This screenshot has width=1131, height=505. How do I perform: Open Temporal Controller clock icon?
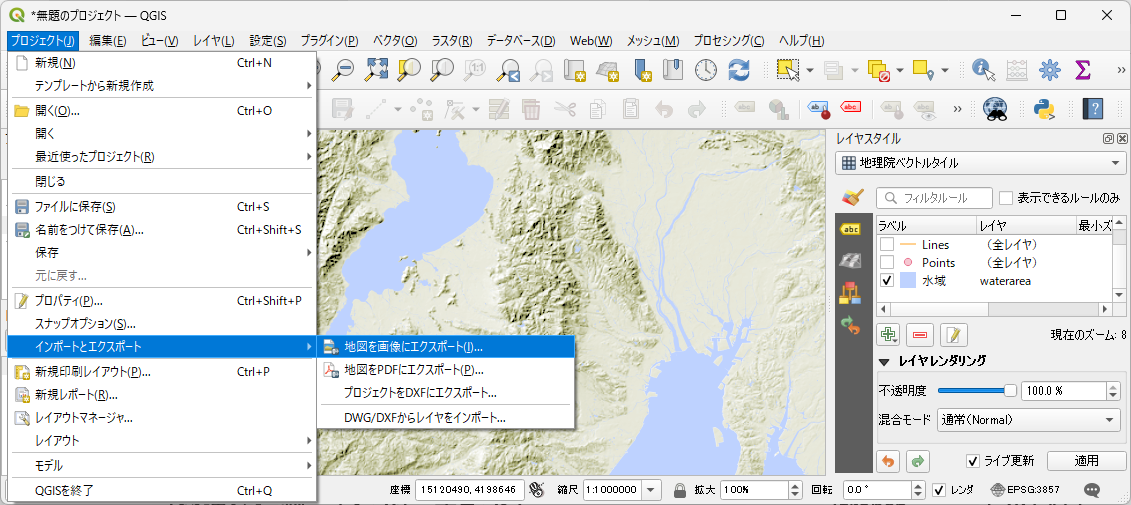(x=706, y=69)
